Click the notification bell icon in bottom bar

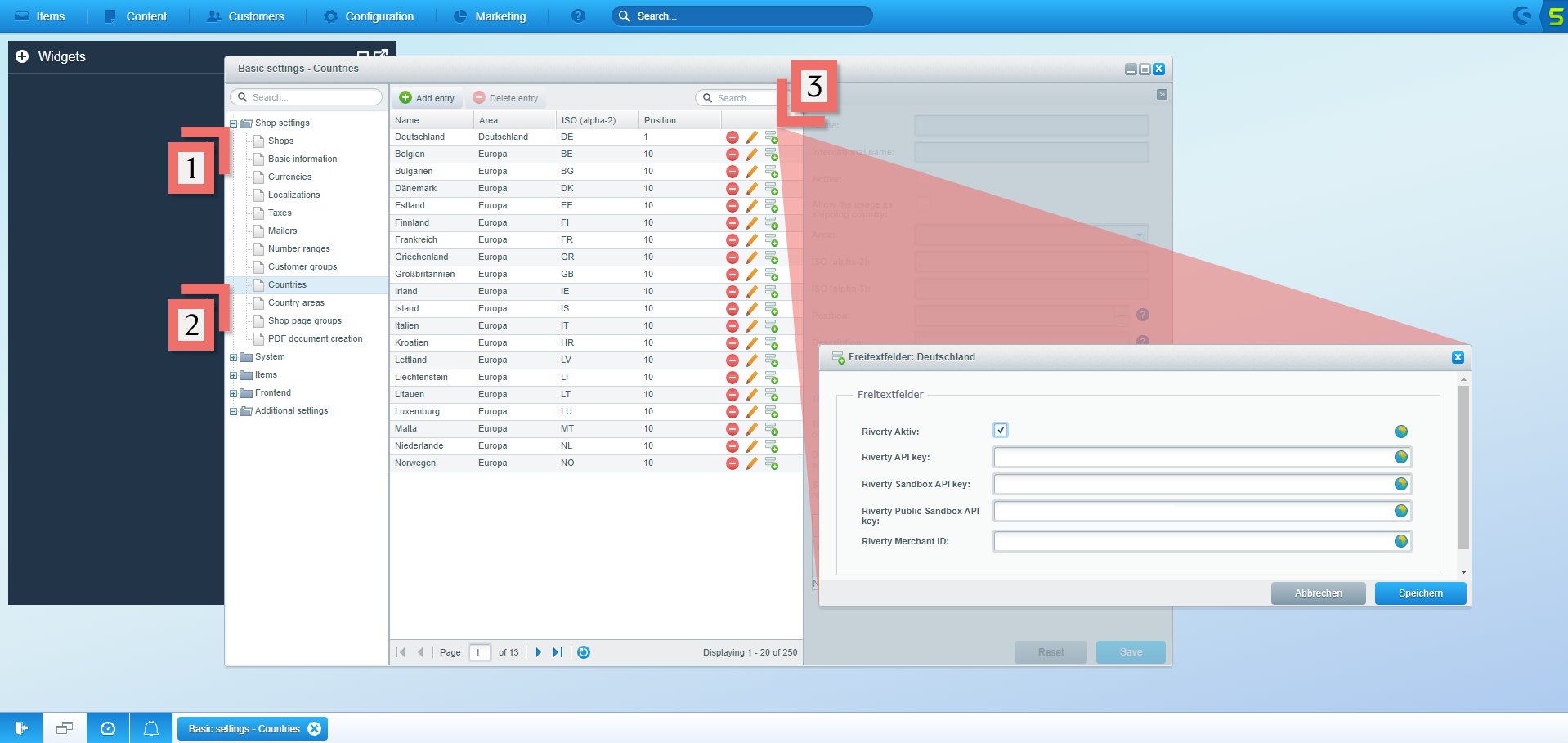click(x=151, y=728)
